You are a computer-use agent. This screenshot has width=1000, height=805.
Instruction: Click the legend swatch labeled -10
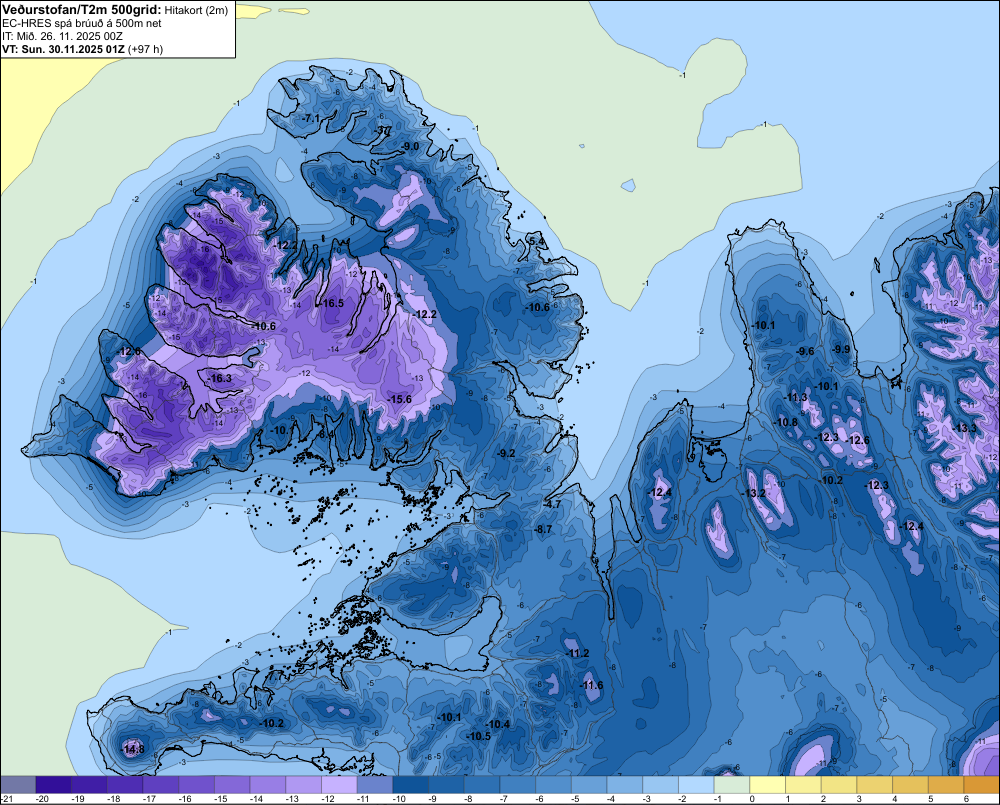click(x=411, y=784)
